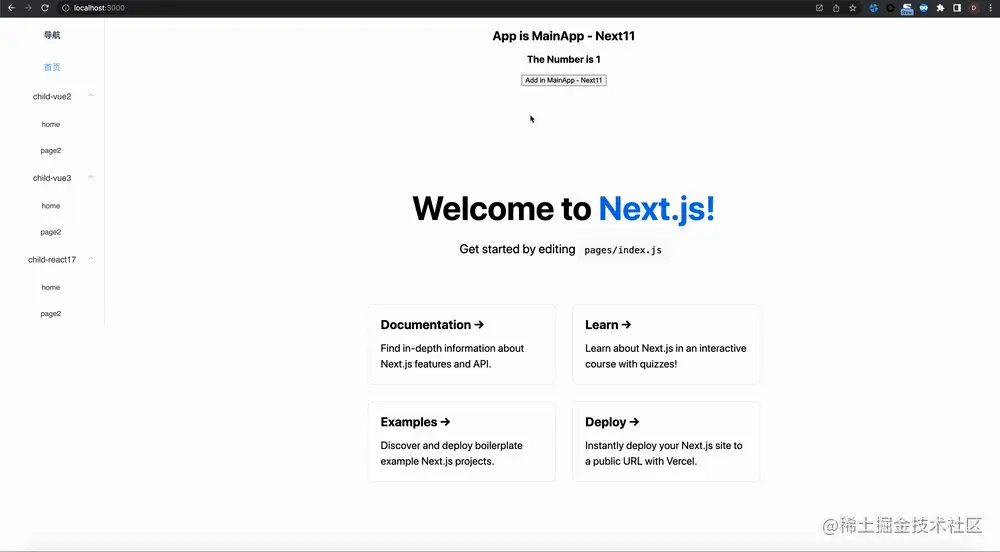This screenshot has height=552, width=1000.
Task: Open the Examples card
Action: 462,441
